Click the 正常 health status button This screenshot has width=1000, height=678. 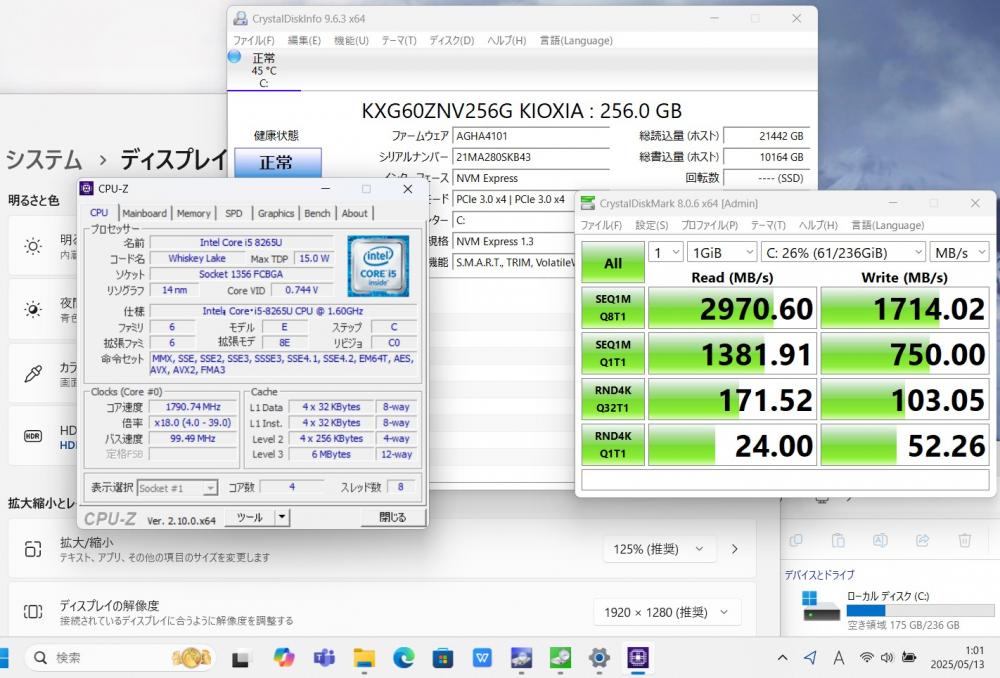click(x=277, y=162)
